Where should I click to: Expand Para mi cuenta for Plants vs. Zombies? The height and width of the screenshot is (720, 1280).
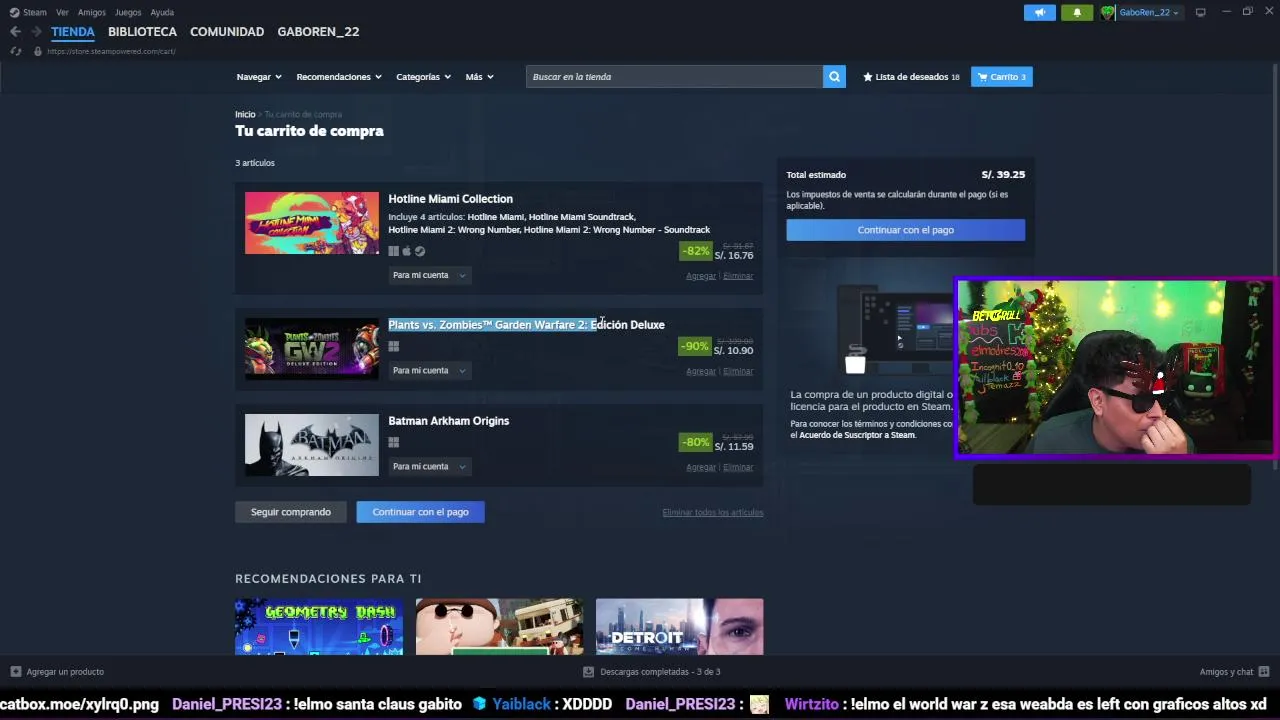pyautogui.click(x=429, y=371)
